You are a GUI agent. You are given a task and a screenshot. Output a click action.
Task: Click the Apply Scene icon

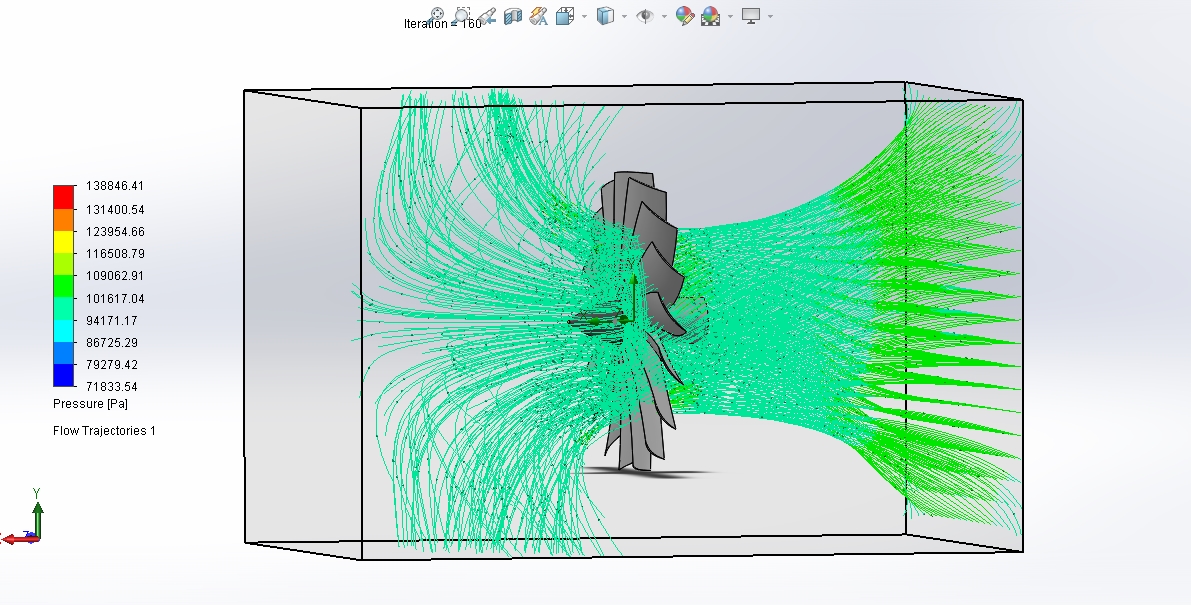(711, 16)
